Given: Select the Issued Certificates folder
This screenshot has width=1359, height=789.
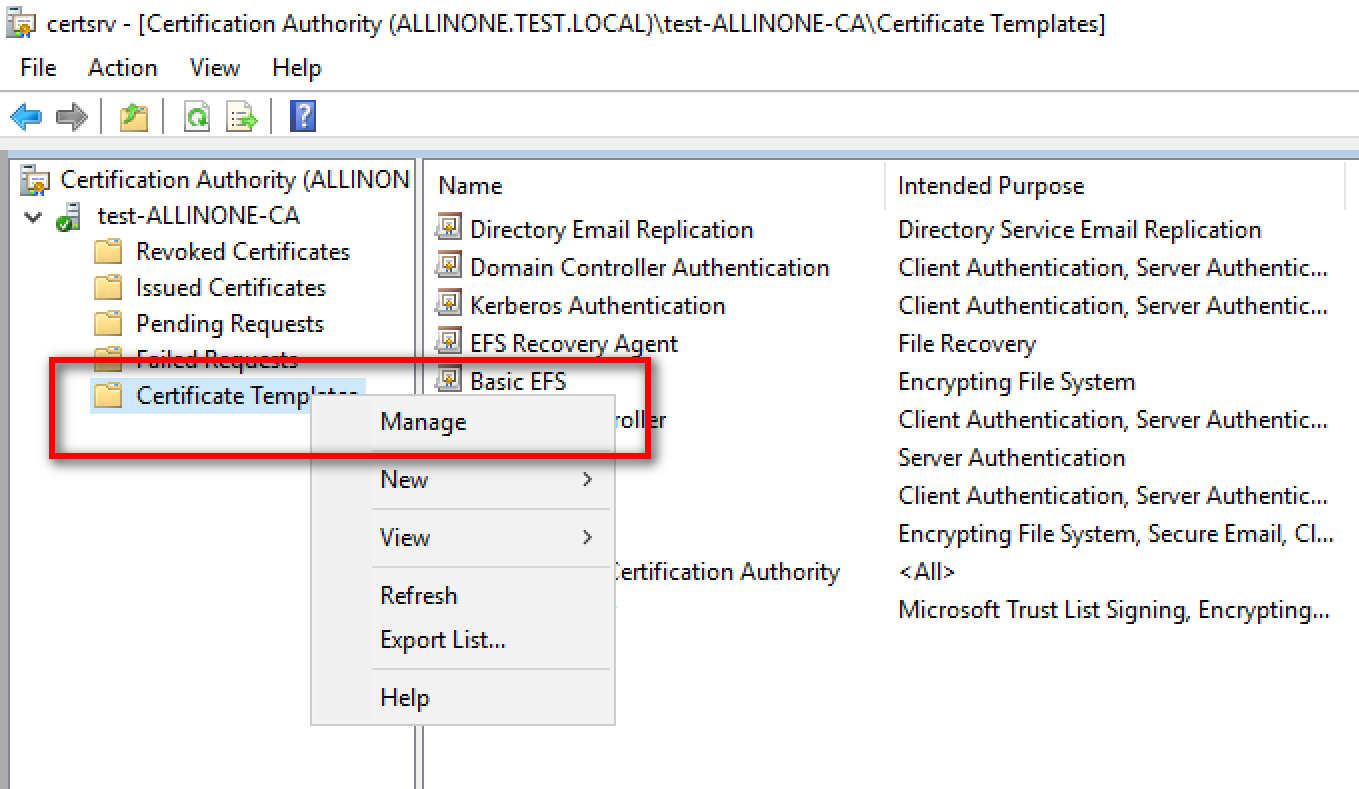Looking at the screenshot, I should click(230, 288).
